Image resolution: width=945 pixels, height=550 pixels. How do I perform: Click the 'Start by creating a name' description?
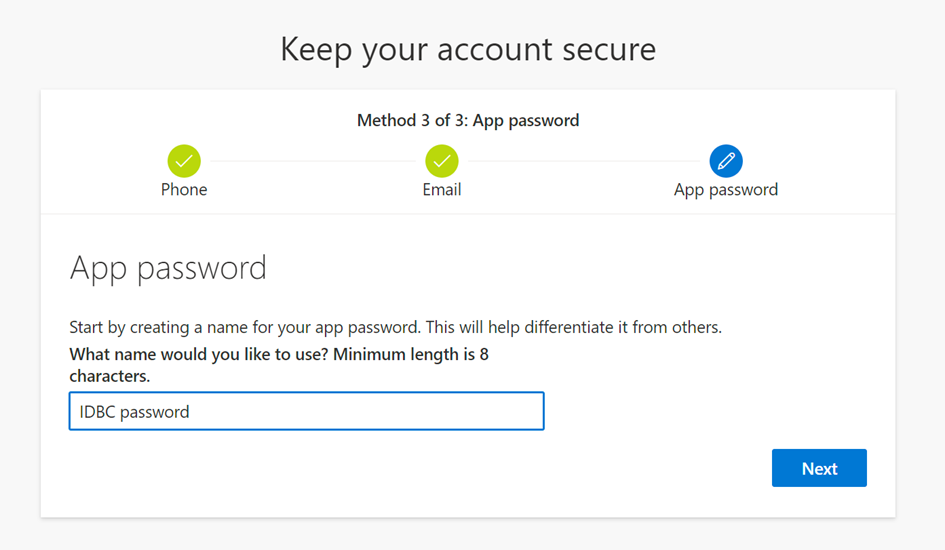[245, 327]
